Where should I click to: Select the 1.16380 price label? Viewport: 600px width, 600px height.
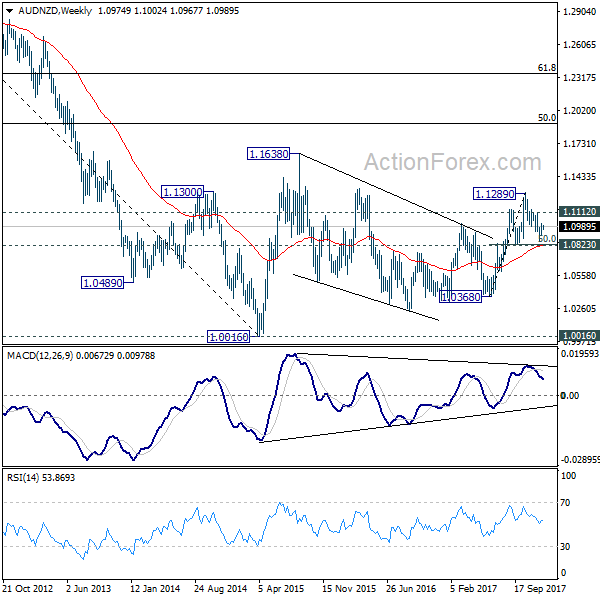269,154
